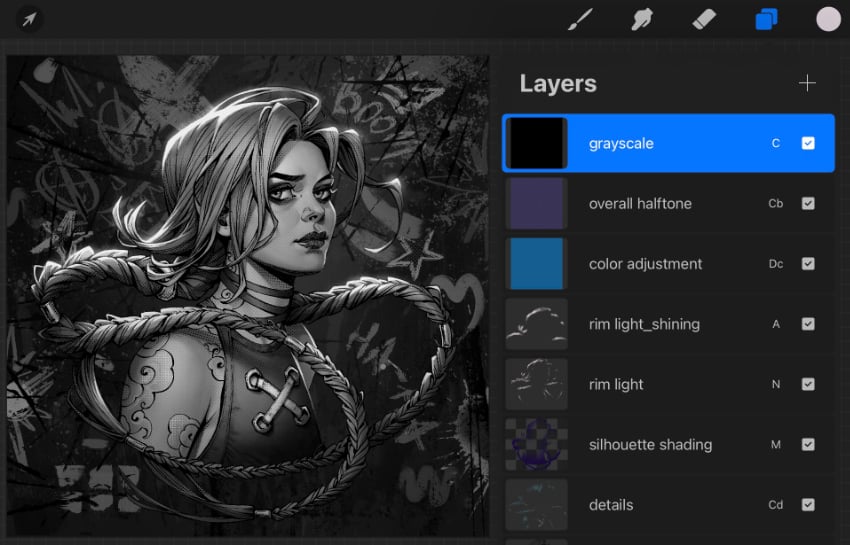This screenshot has height=545, width=850.
Task: Click the rim light layer name
Action: [616, 384]
